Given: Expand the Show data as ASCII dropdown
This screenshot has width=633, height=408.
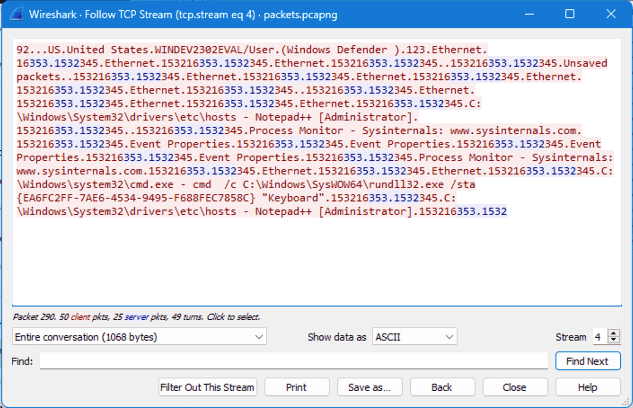Looking at the screenshot, I should coord(414,337).
